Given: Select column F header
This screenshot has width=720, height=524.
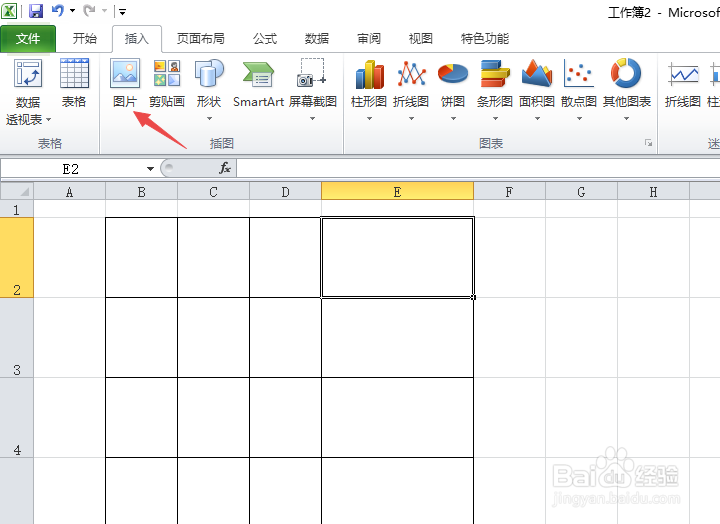Looking at the screenshot, I should [x=509, y=191].
